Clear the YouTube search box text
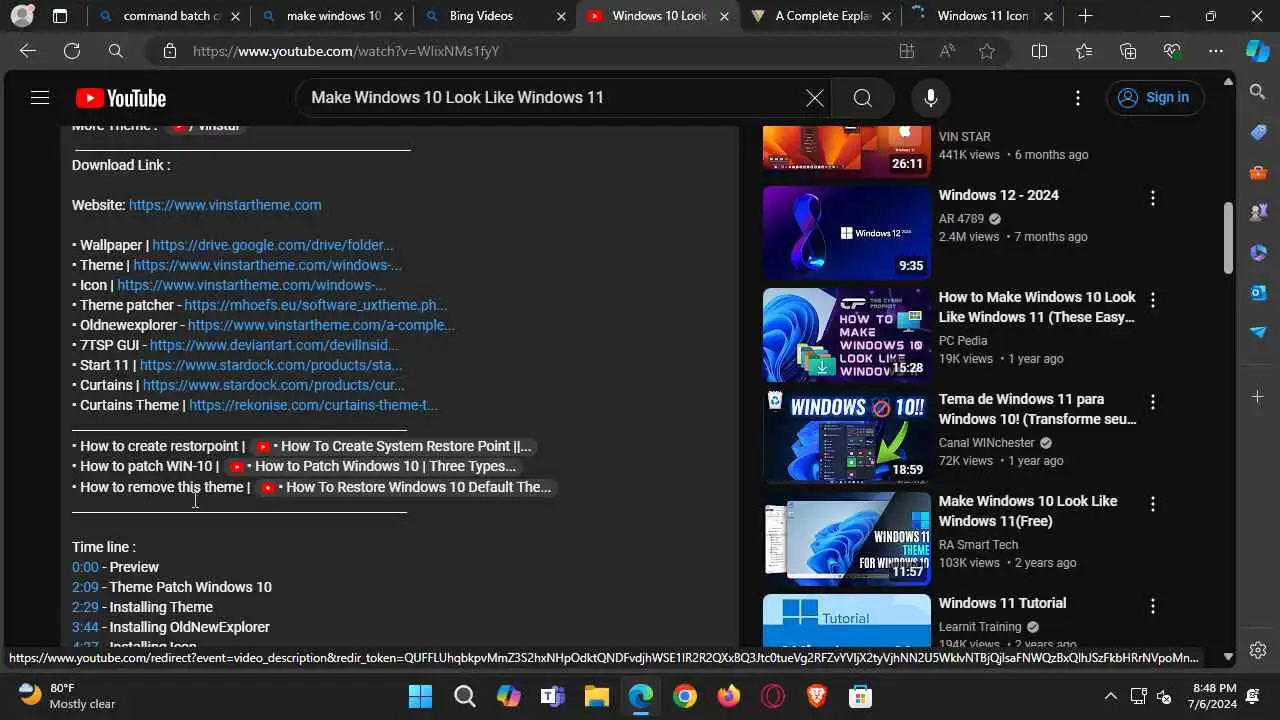The height and width of the screenshot is (720, 1280). 815,98
